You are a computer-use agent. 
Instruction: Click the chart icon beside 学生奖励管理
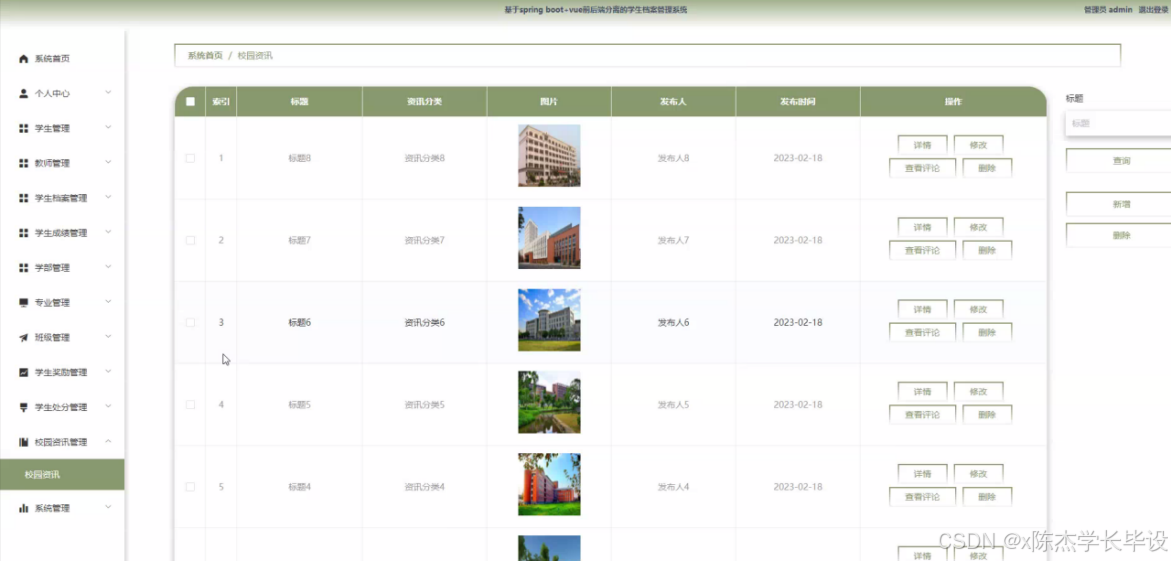tap(23, 372)
